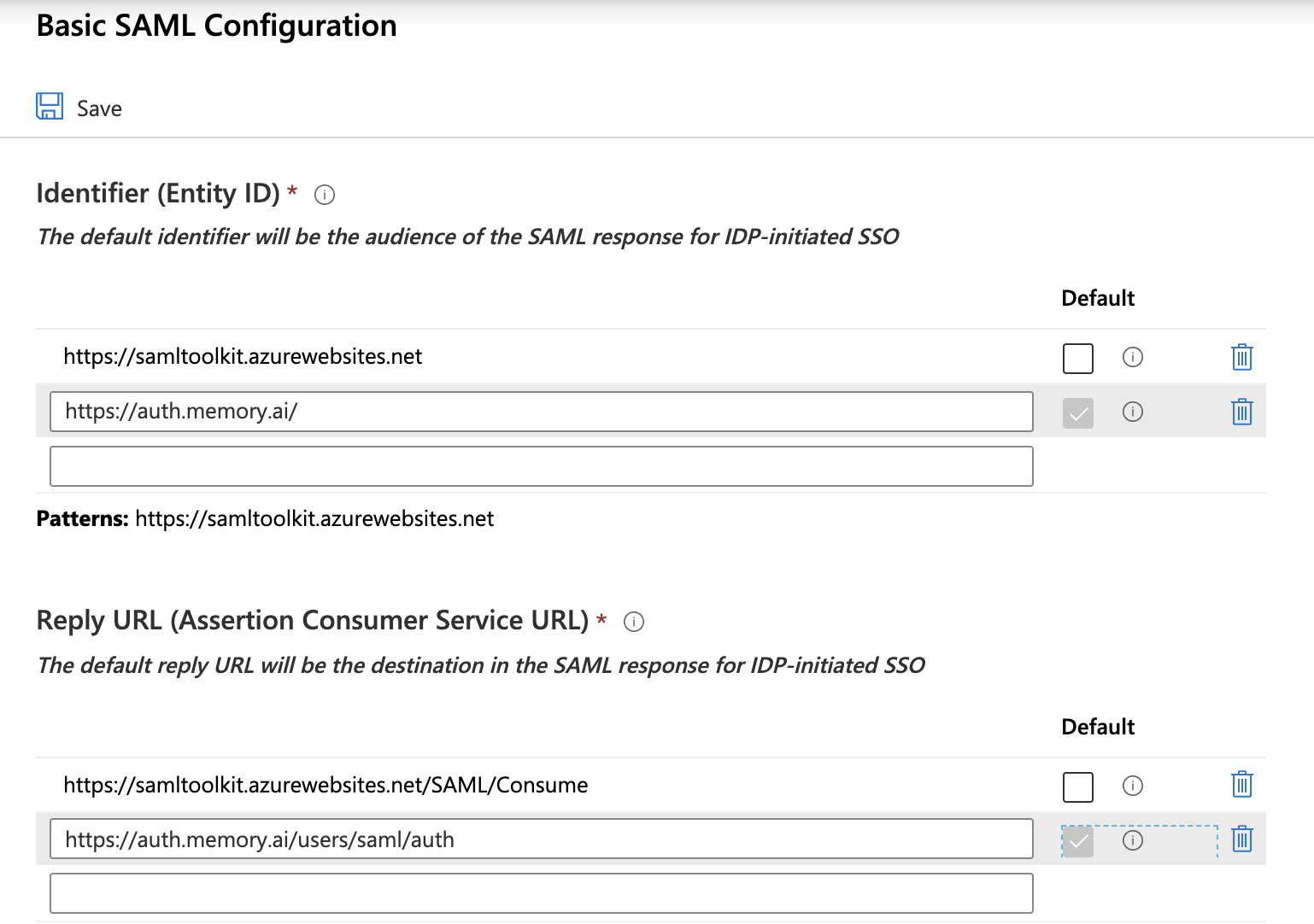
Task: Delete the https://auth.memory.ai/ identifier entry
Action: coord(1241,412)
